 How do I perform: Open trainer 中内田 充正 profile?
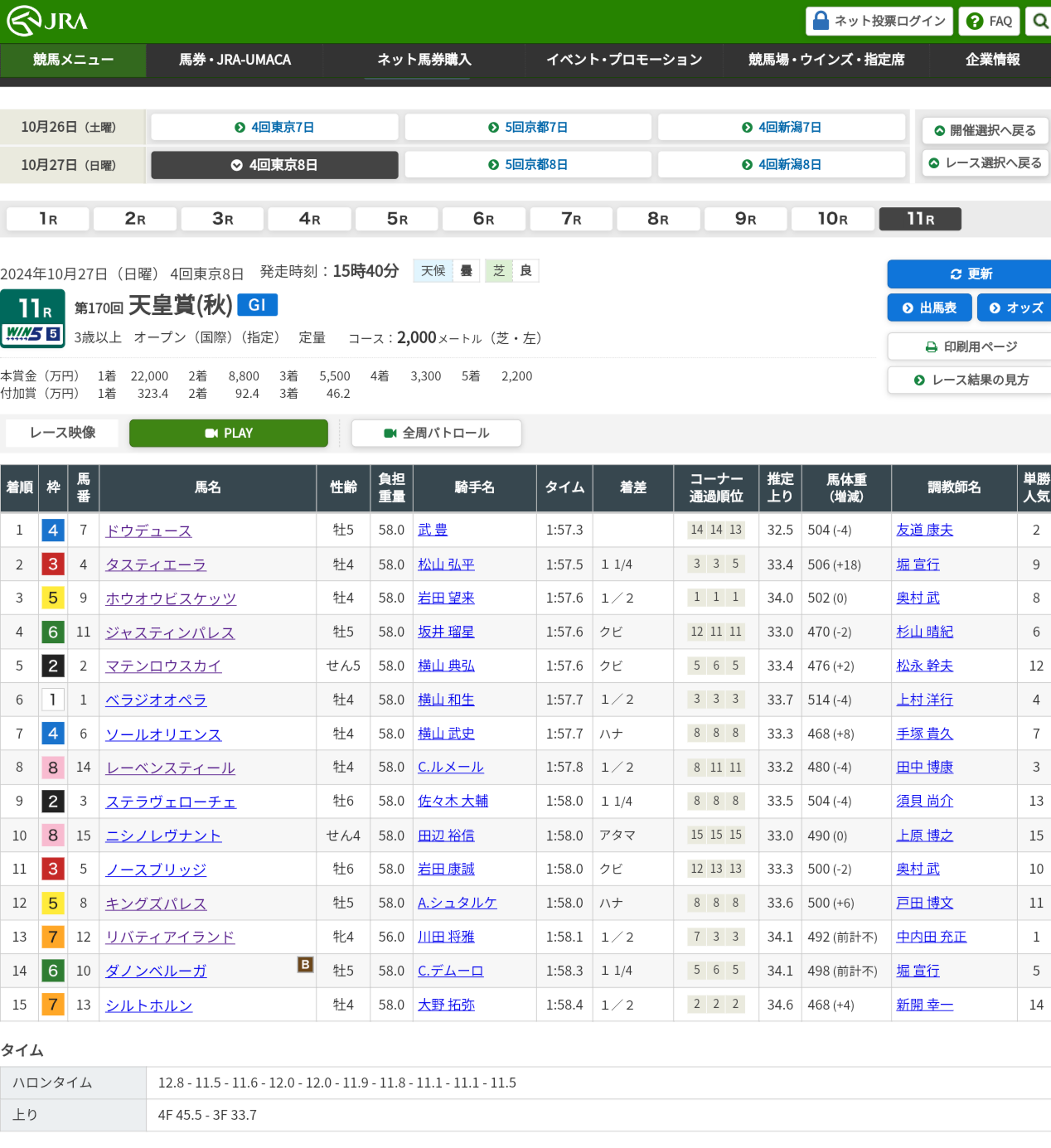[x=932, y=937]
